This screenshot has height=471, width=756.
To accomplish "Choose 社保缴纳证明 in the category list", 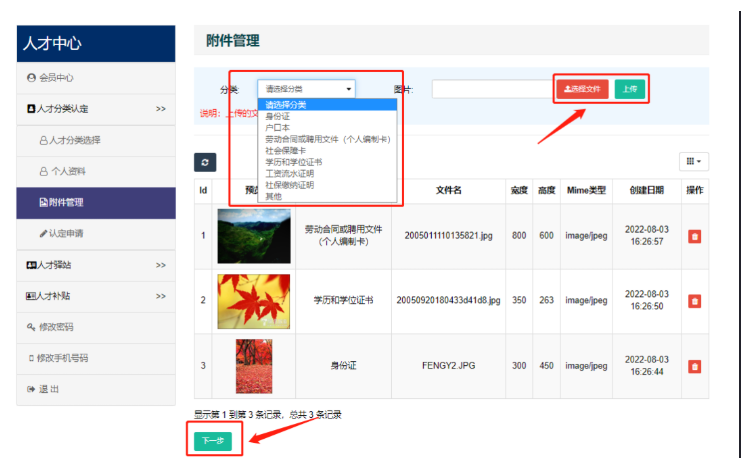I will click(x=327, y=185).
